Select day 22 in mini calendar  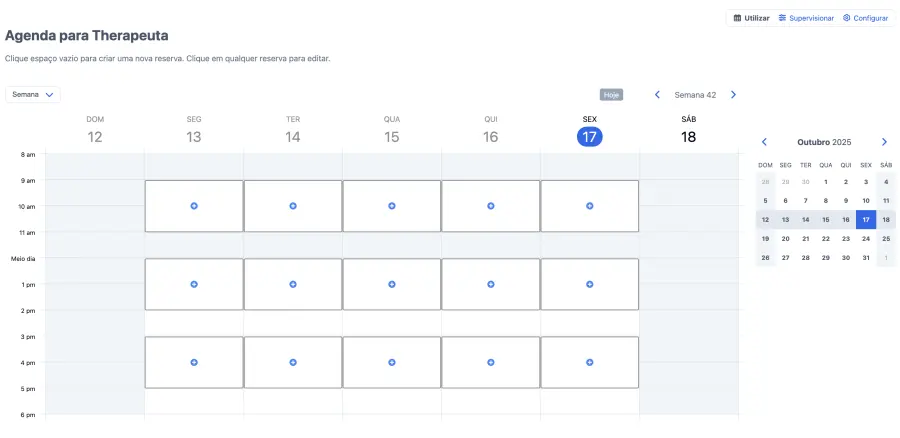(826, 239)
